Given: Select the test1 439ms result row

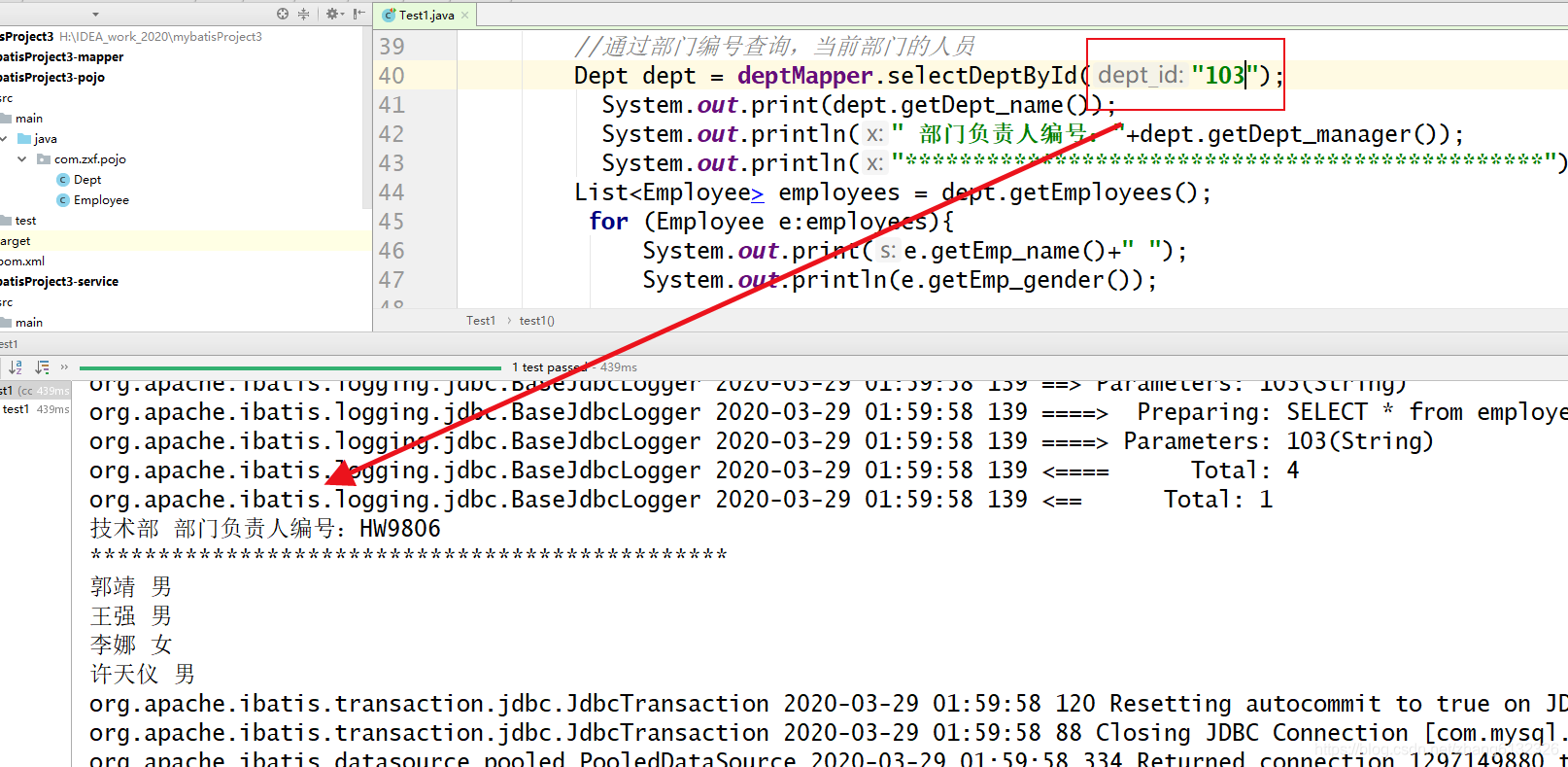Looking at the screenshot, I should coord(35,410).
